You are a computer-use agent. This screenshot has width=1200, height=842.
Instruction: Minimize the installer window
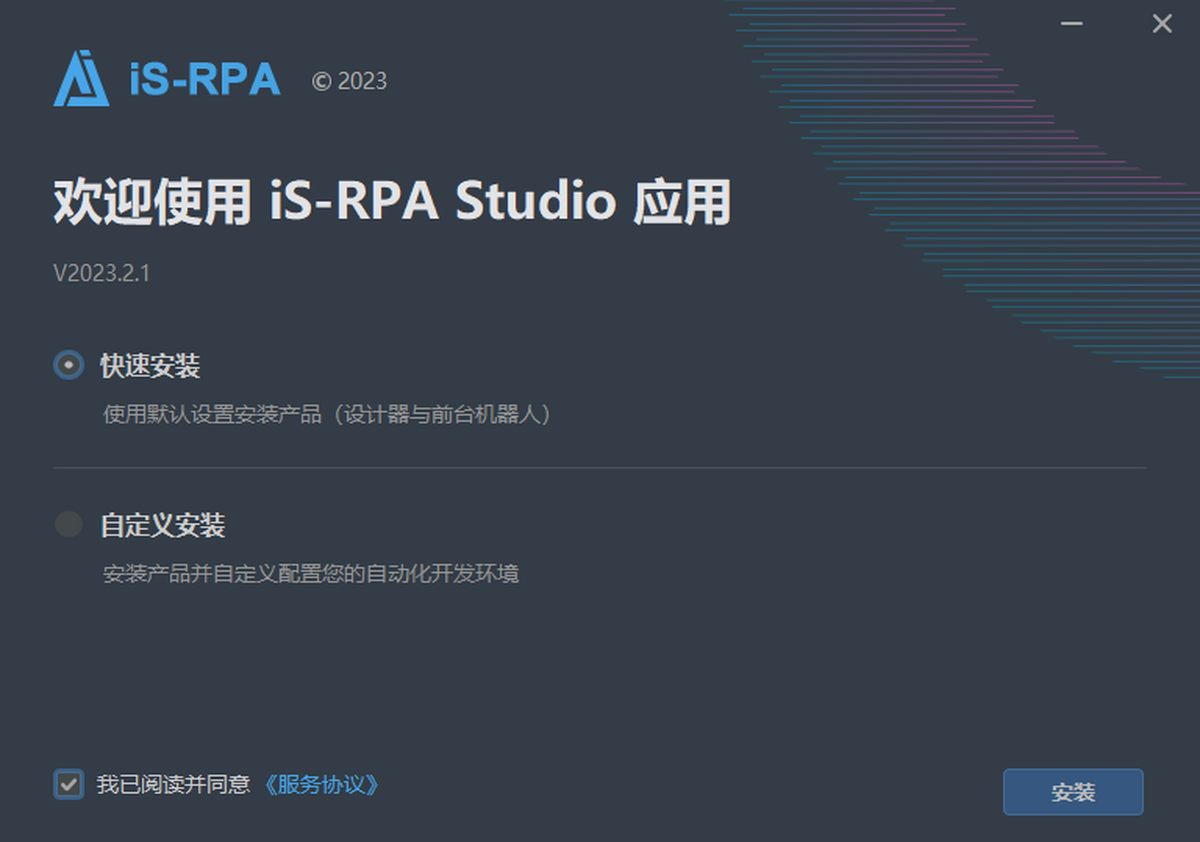[1072, 24]
